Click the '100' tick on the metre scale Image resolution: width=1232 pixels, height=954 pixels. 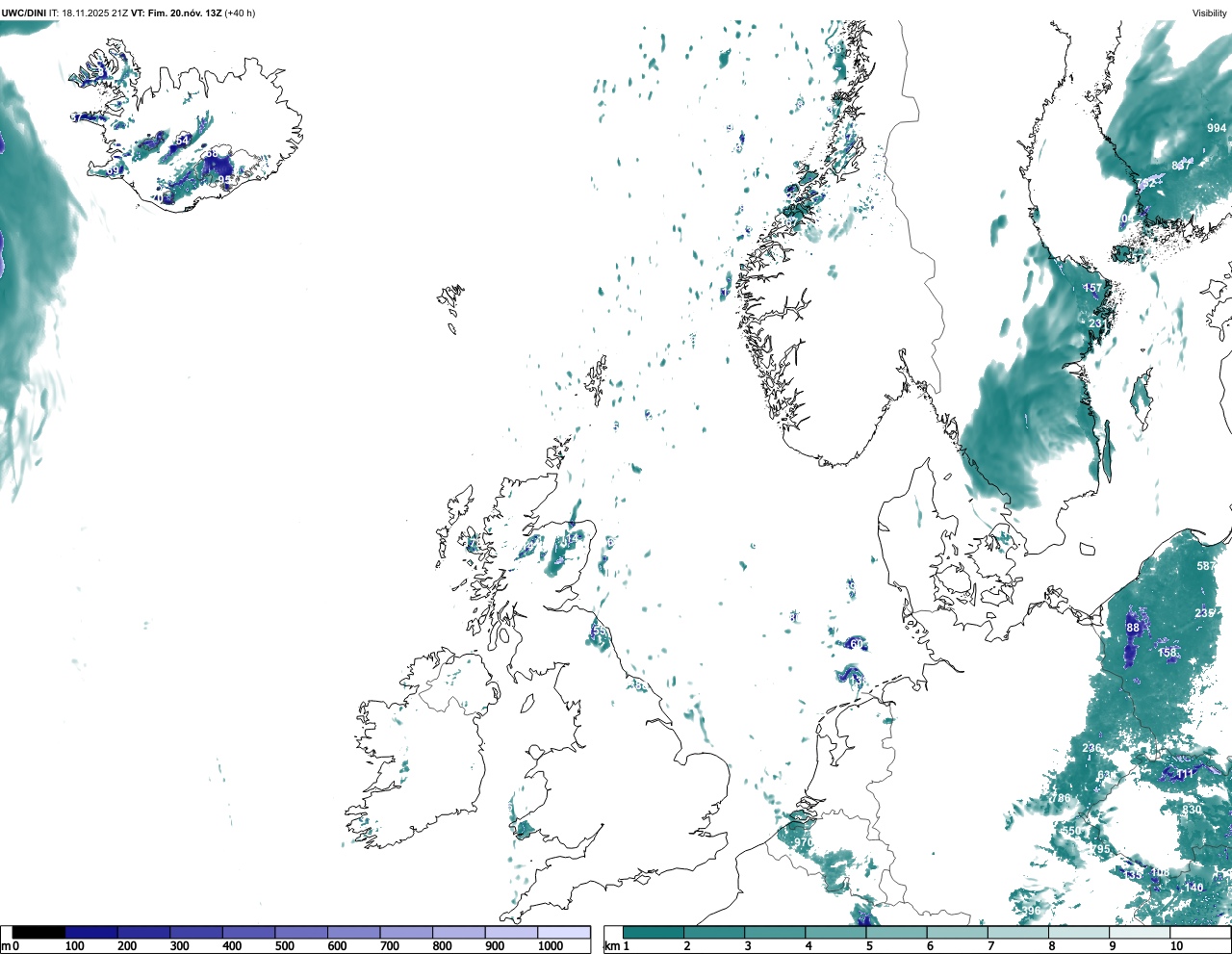point(74,946)
